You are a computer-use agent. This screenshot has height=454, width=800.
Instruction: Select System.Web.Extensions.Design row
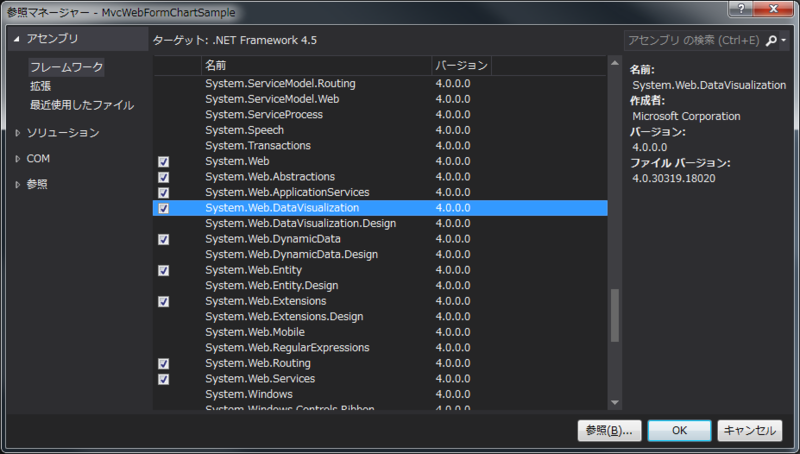pos(380,317)
